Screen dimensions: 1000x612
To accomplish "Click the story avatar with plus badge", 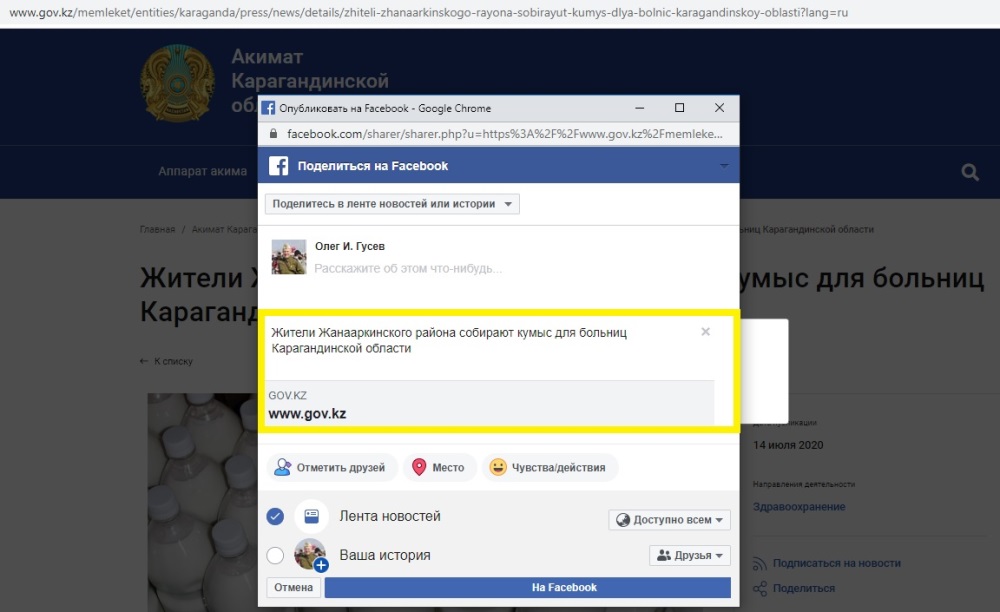I will 311,555.
